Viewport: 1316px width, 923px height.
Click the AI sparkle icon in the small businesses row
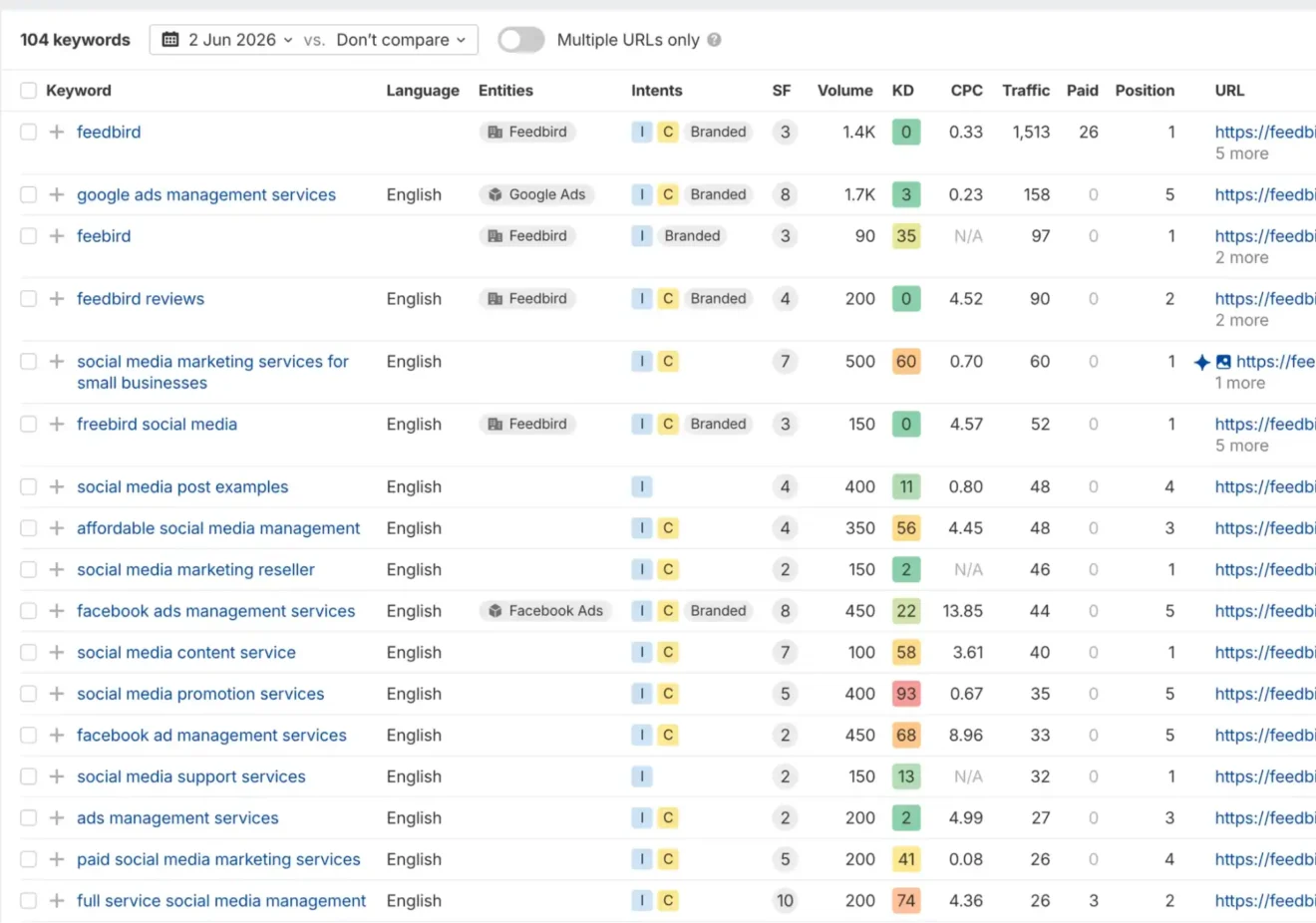click(x=1202, y=362)
